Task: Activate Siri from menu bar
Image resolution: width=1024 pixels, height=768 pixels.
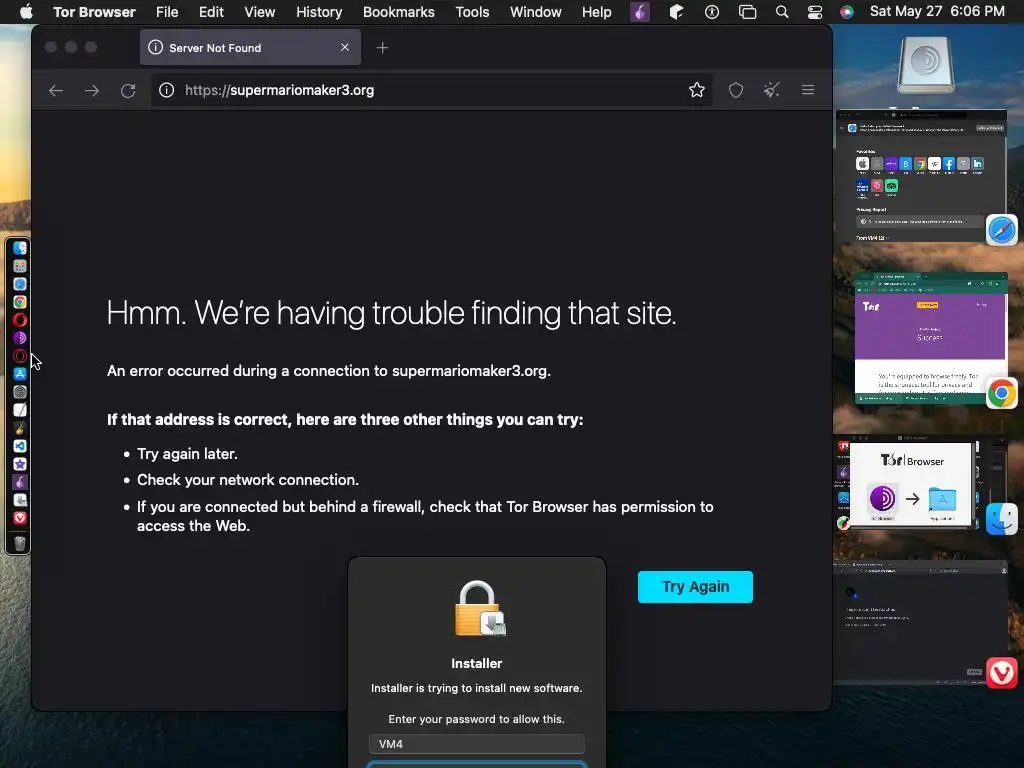Action: [846, 12]
